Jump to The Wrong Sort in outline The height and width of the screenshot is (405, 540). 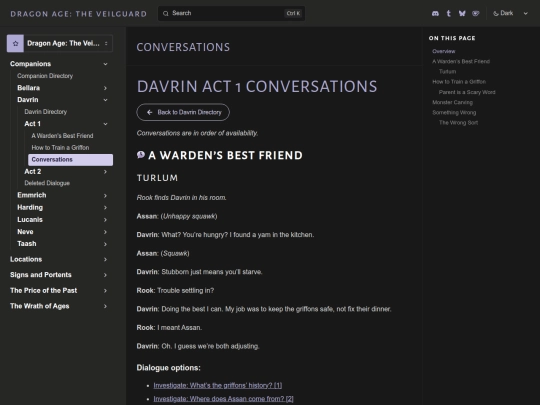pos(458,123)
